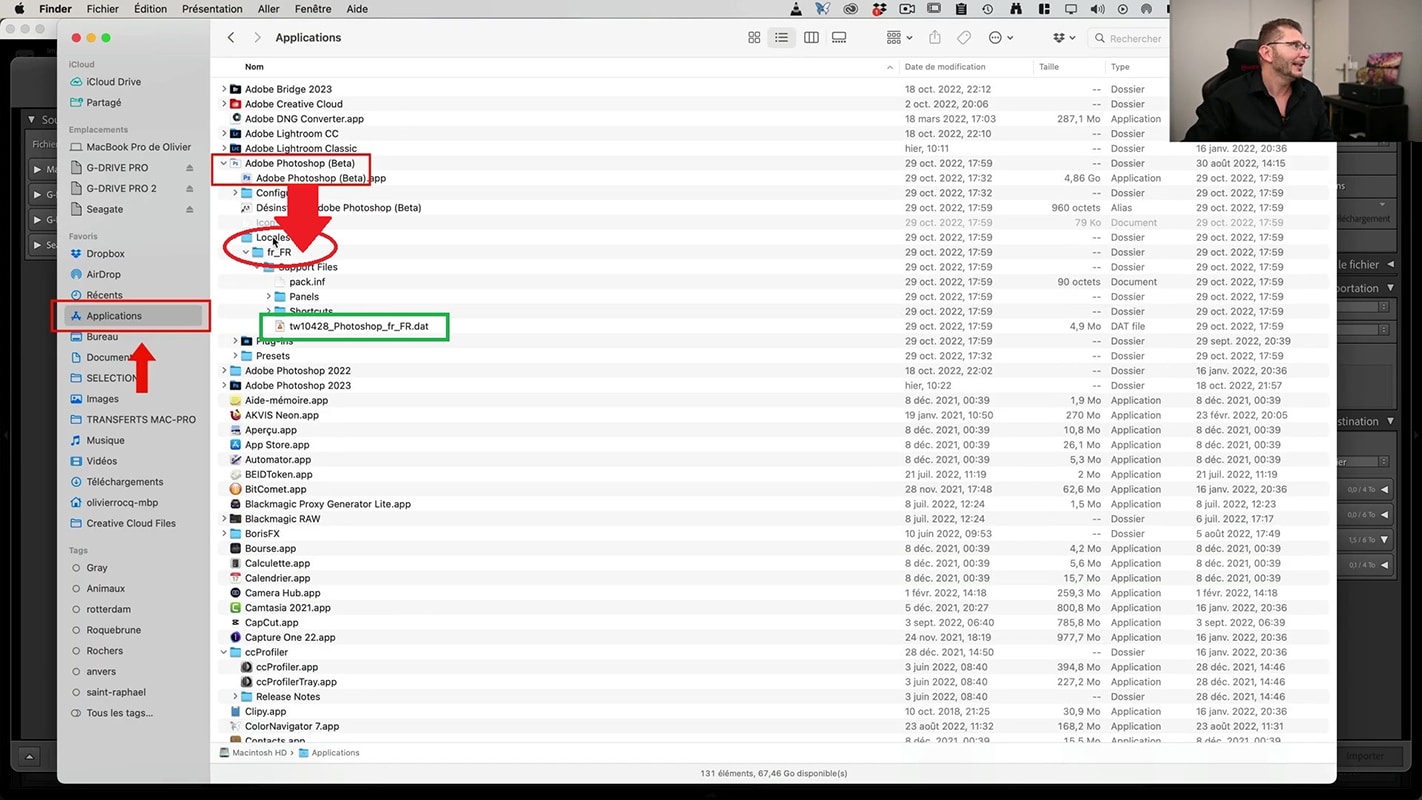Expand the Blackmagic RAW folder
Viewport: 1422px width, 800px height.
click(x=224, y=519)
